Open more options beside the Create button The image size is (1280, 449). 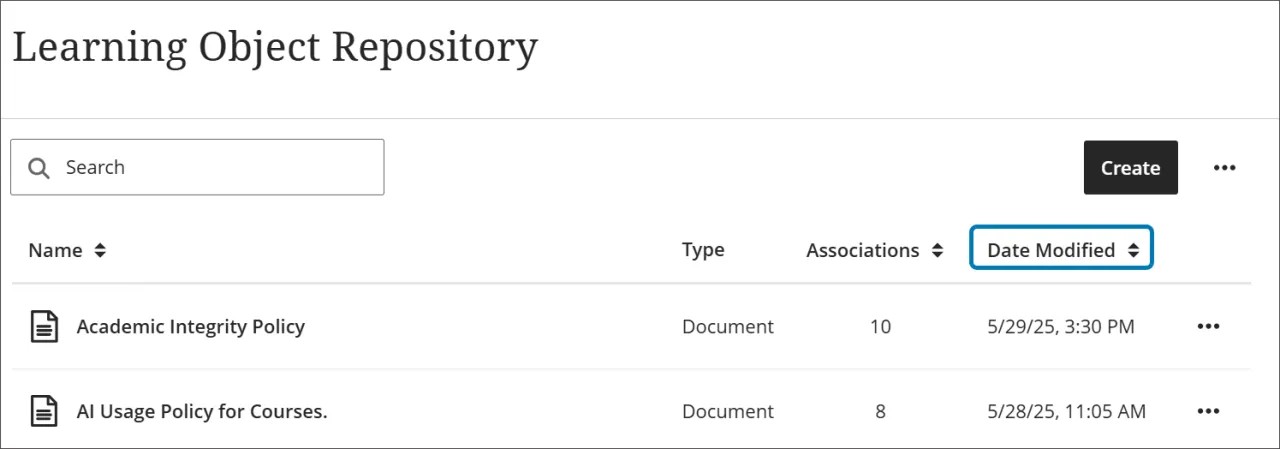(x=1224, y=168)
